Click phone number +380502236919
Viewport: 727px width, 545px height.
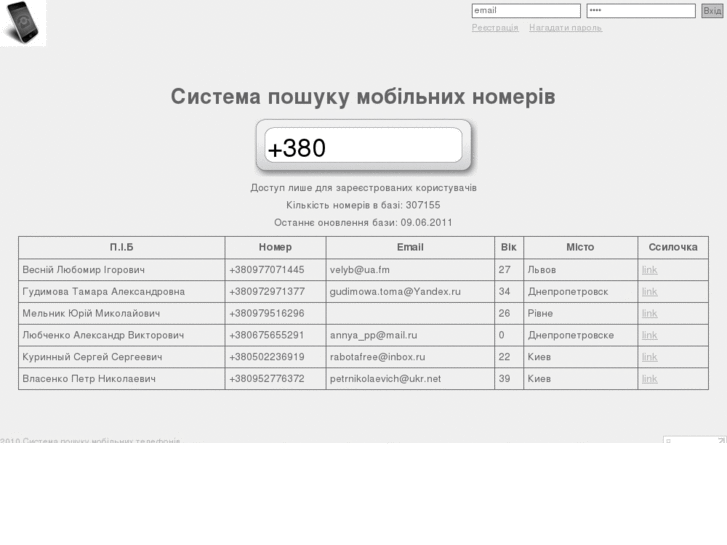click(x=267, y=357)
